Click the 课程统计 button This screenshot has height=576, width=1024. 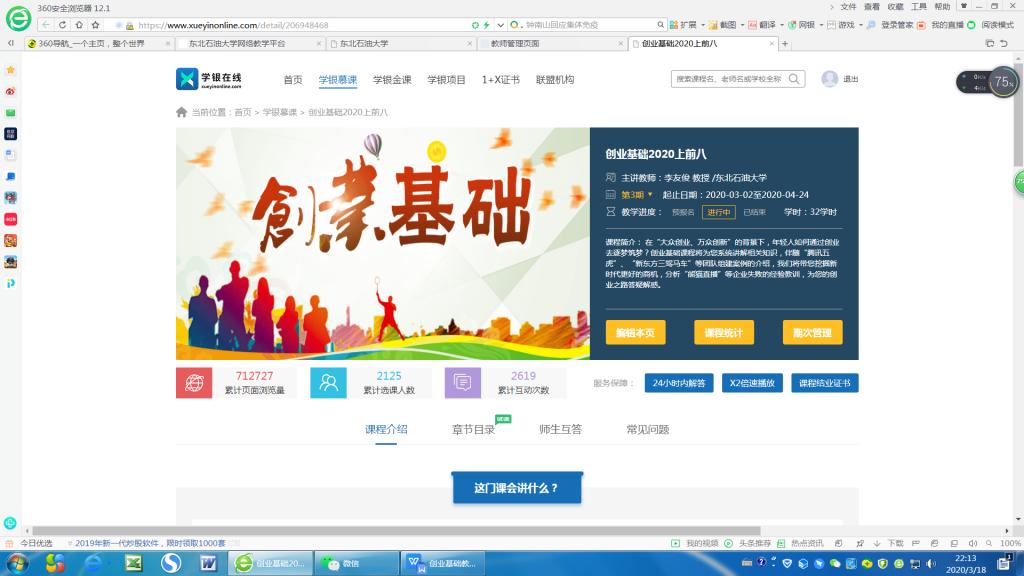pyautogui.click(x=723, y=333)
